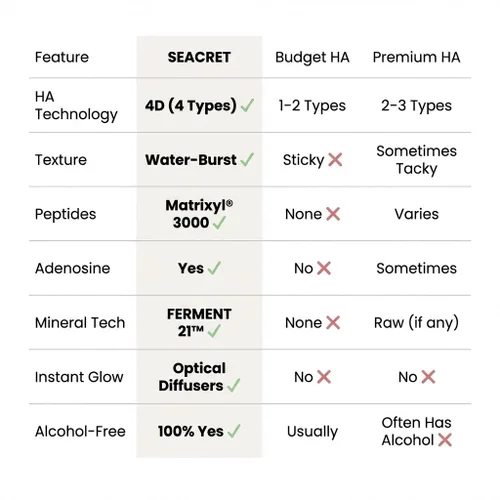The width and height of the screenshot is (500, 500).
Task: Click the HA Technology row label
Action: [76, 106]
